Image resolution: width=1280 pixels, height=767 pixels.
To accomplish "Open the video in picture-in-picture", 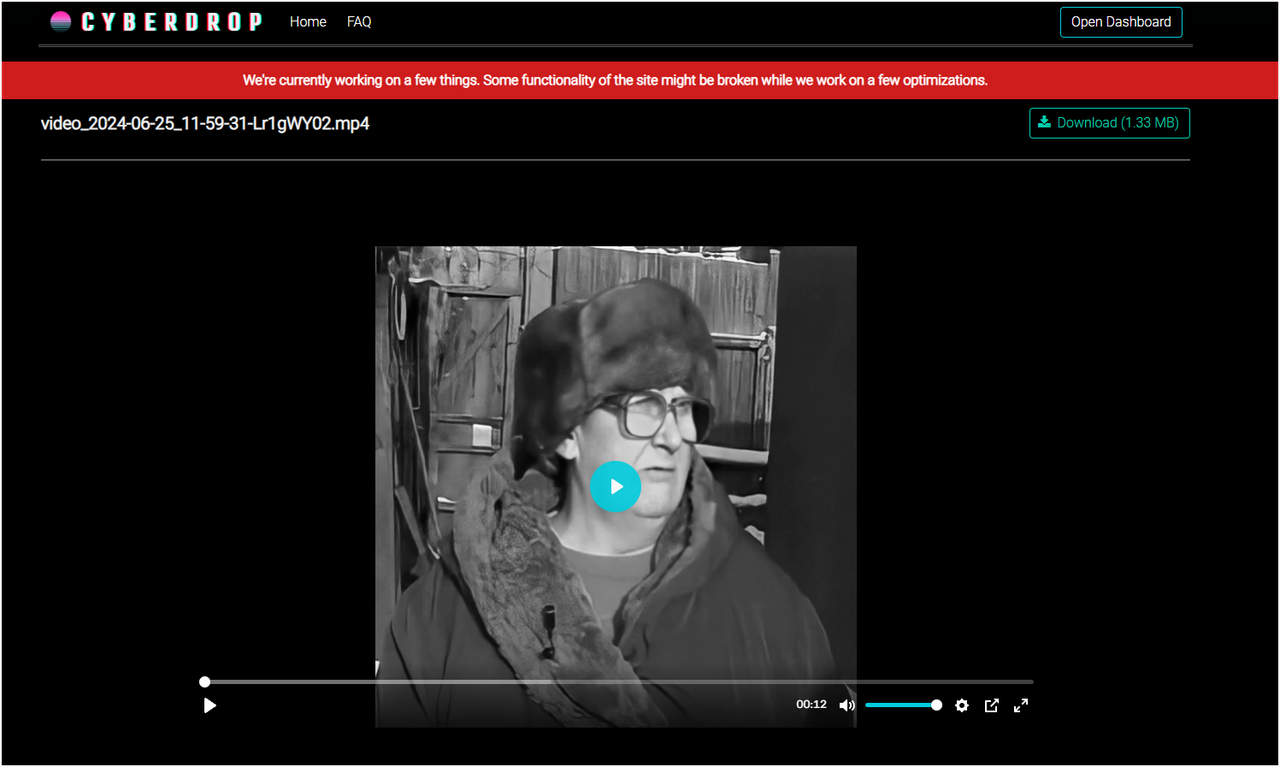I will (991, 705).
